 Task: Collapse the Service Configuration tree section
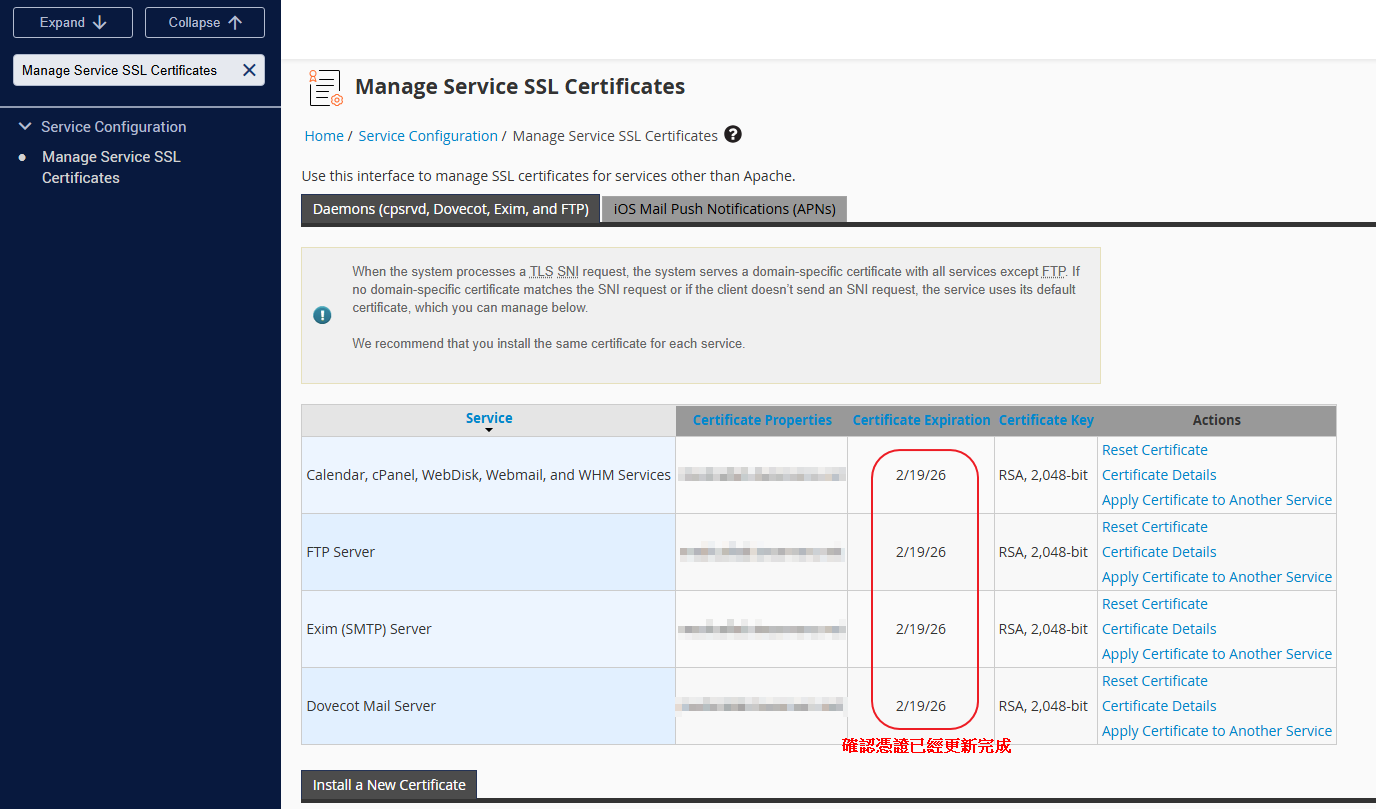point(25,127)
